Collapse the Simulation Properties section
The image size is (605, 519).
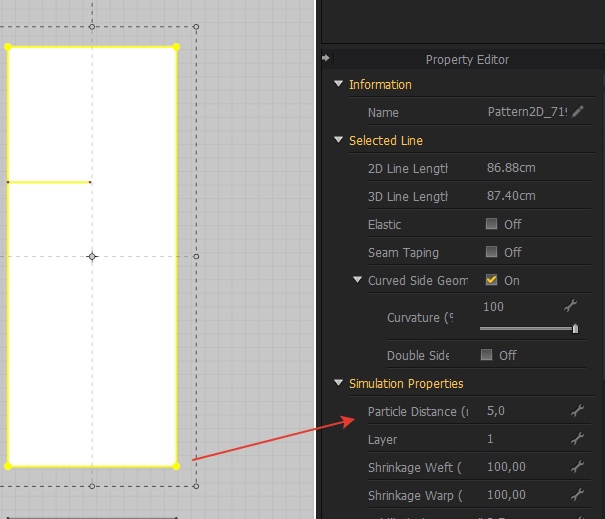coord(338,383)
